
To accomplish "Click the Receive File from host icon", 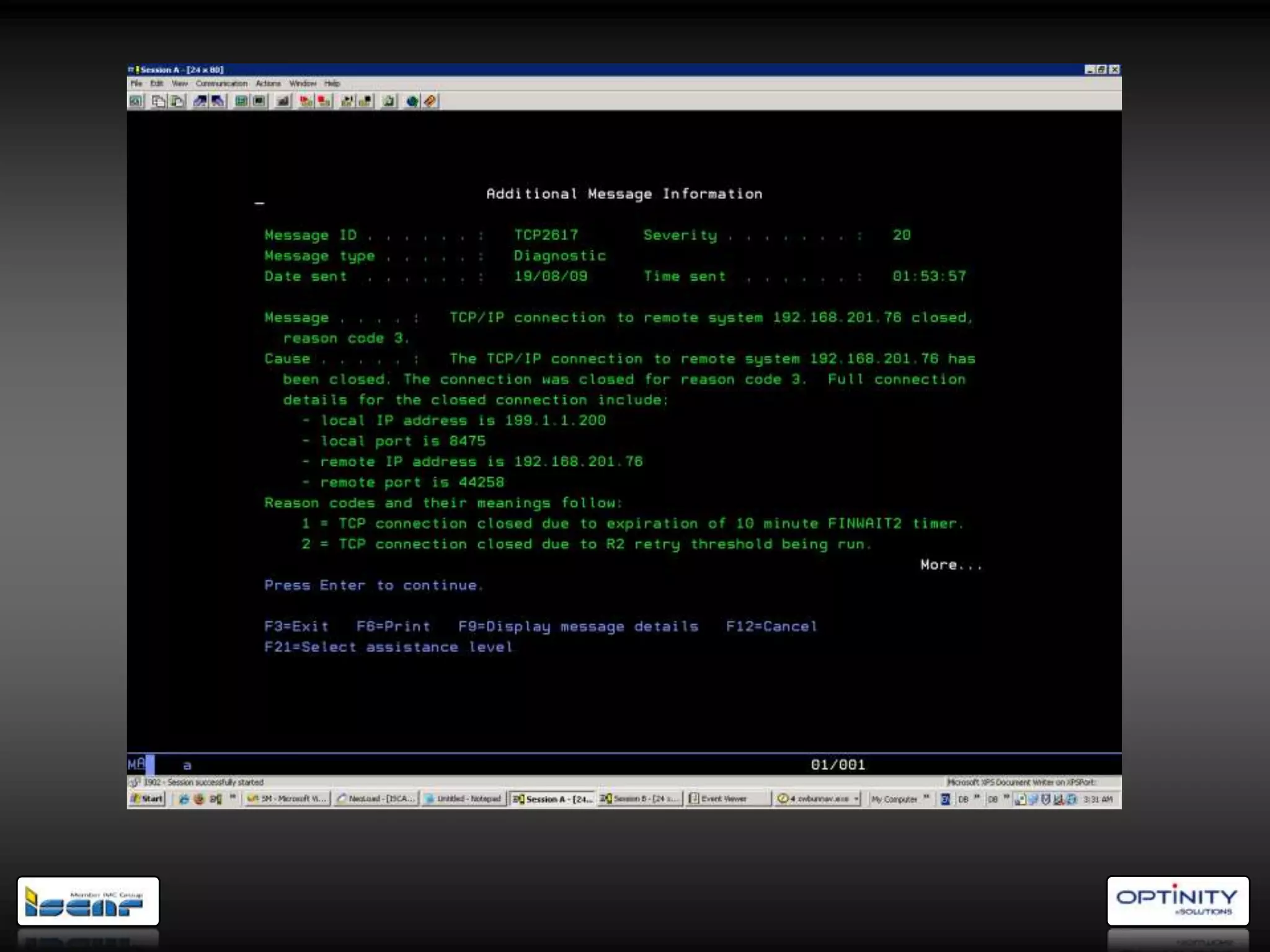I will 218,101.
